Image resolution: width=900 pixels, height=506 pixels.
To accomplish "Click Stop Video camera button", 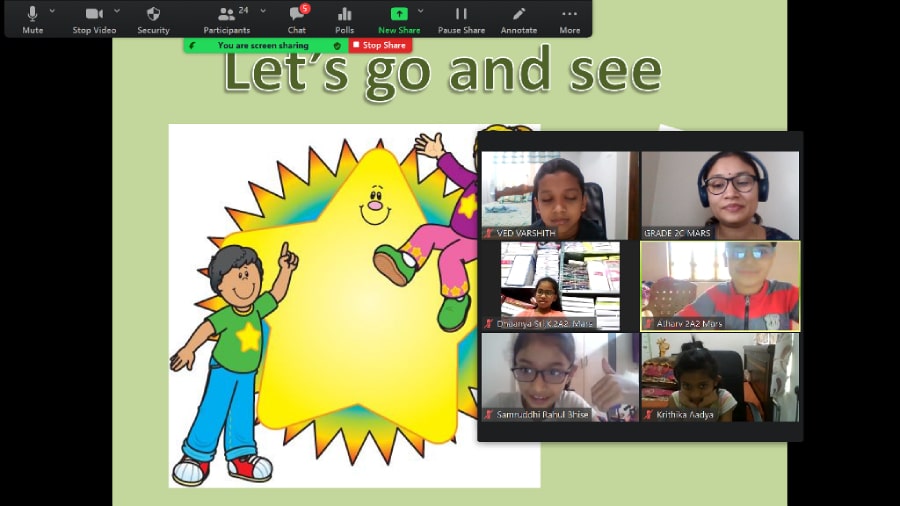I will tap(94, 18).
